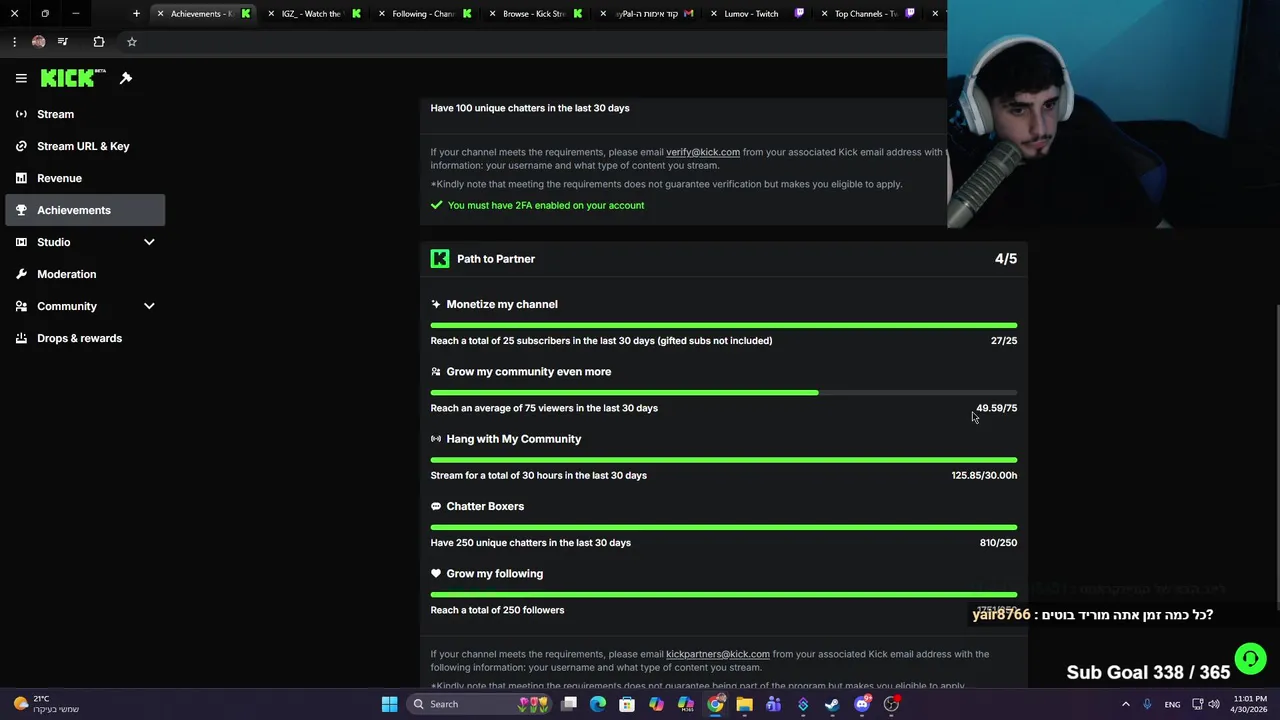Open the Kick hamburger menu
1280x720 pixels.
click(x=21, y=78)
